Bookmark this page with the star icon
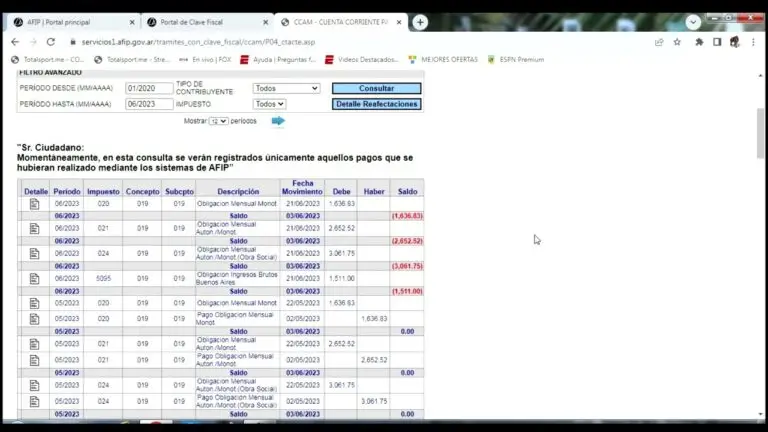The width and height of the screenshot is (768, 432). point(677,42)
